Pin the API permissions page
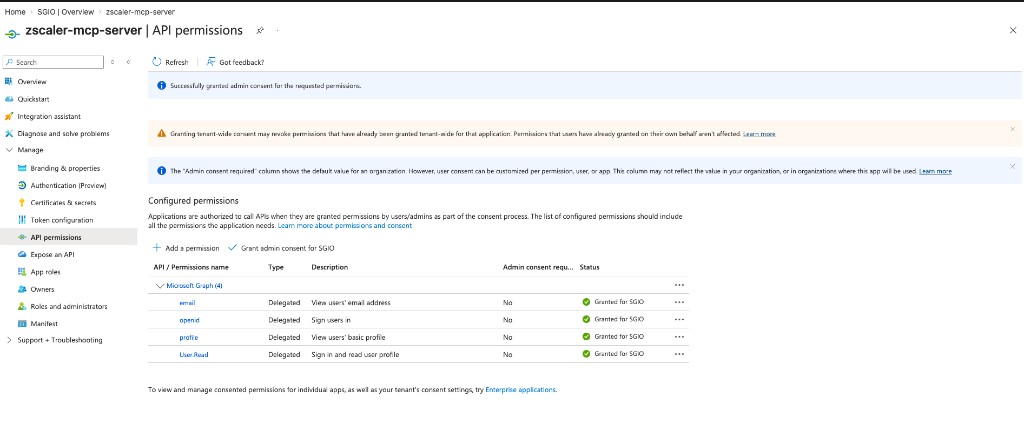 click(x=260, y=31)
